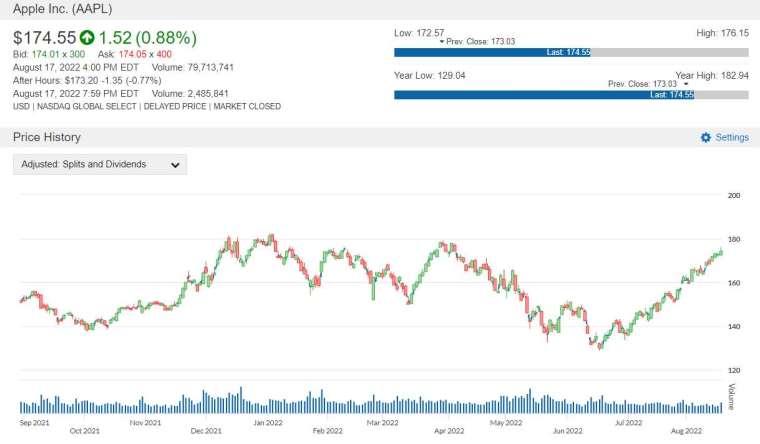Click the day Prev. Close: 173.03 marker

(477, 42)
